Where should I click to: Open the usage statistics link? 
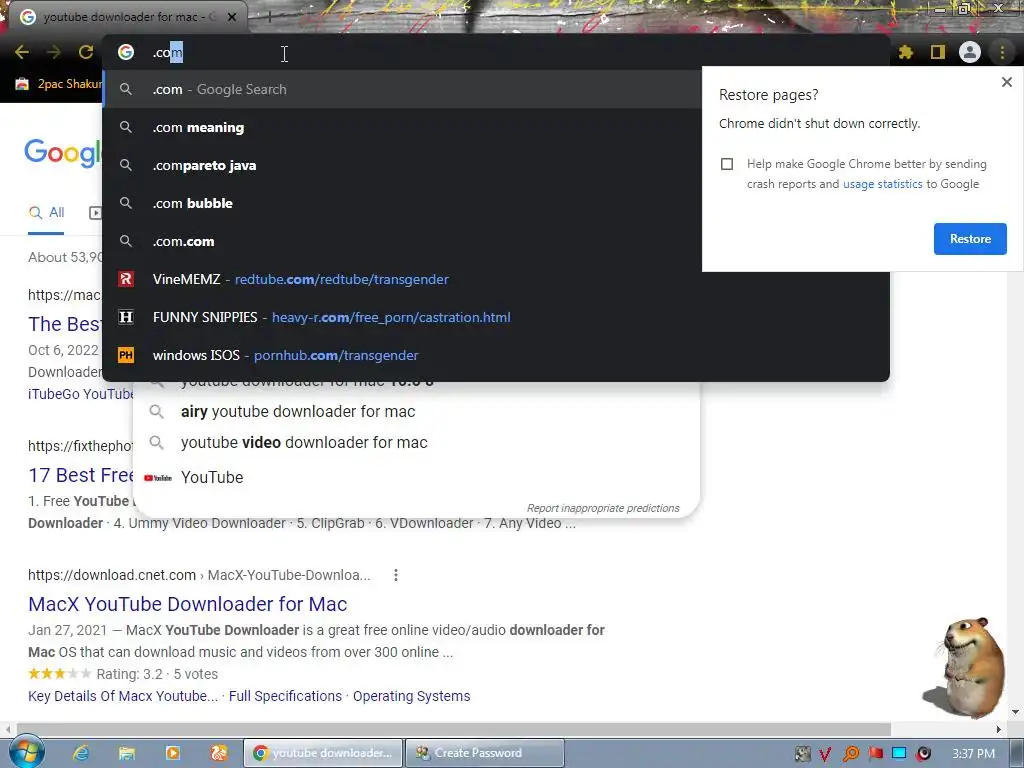[x=882, y=184]
